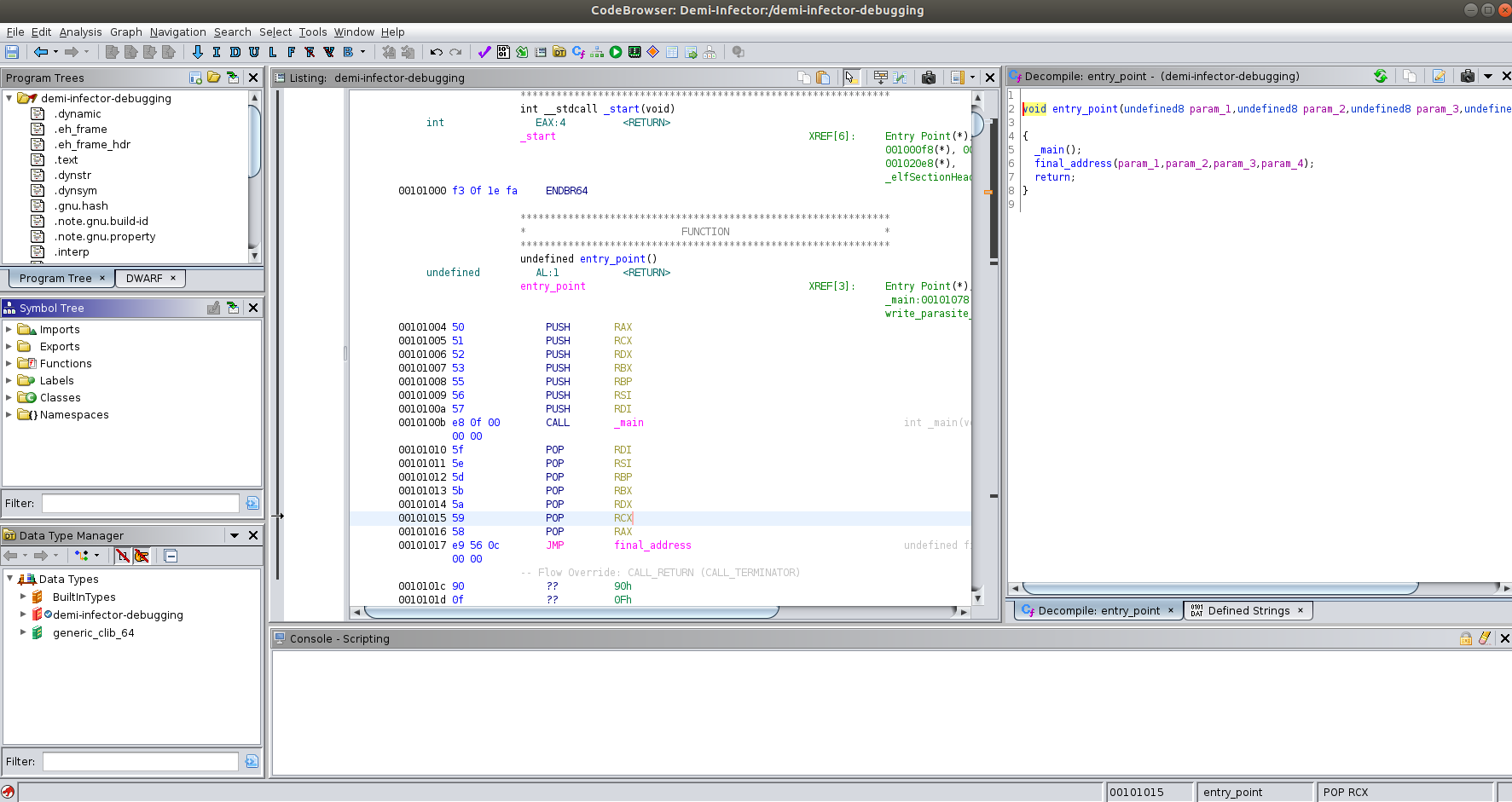Toggle the mouse hover mode in Listing
Viewport: 1512px width, 802px height.
[x=850, y=78]
